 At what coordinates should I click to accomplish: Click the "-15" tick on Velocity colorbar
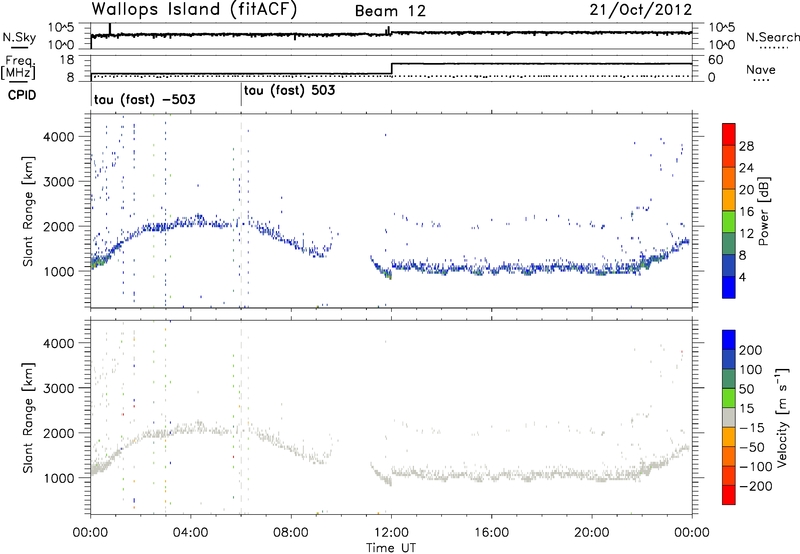[752, 427]
